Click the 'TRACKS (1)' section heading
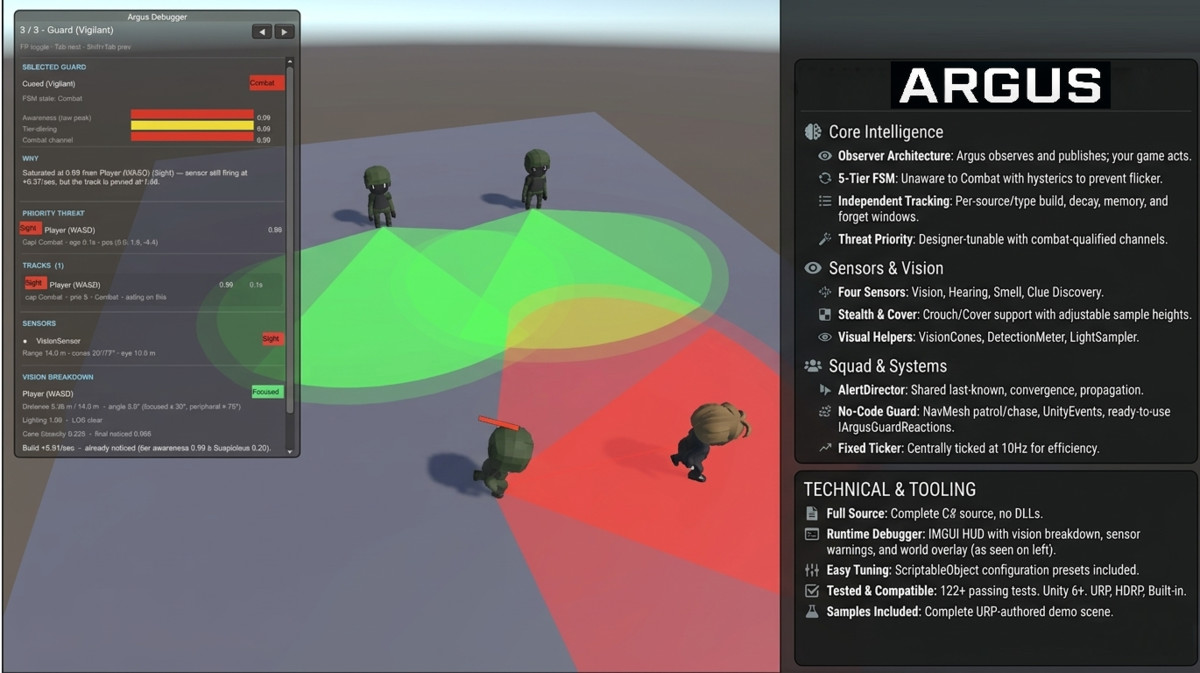Screen dimensions: 1200x673 (43, 265)
